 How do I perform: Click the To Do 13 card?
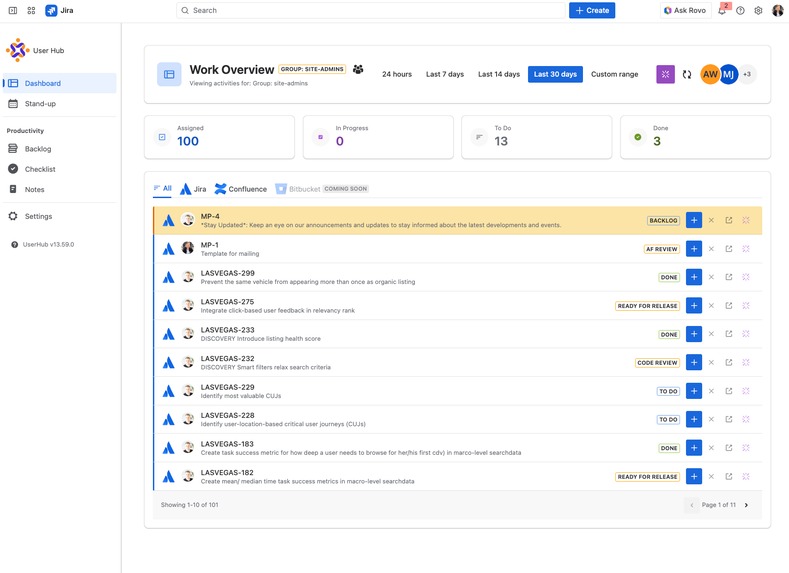click(x=536, y=137)
